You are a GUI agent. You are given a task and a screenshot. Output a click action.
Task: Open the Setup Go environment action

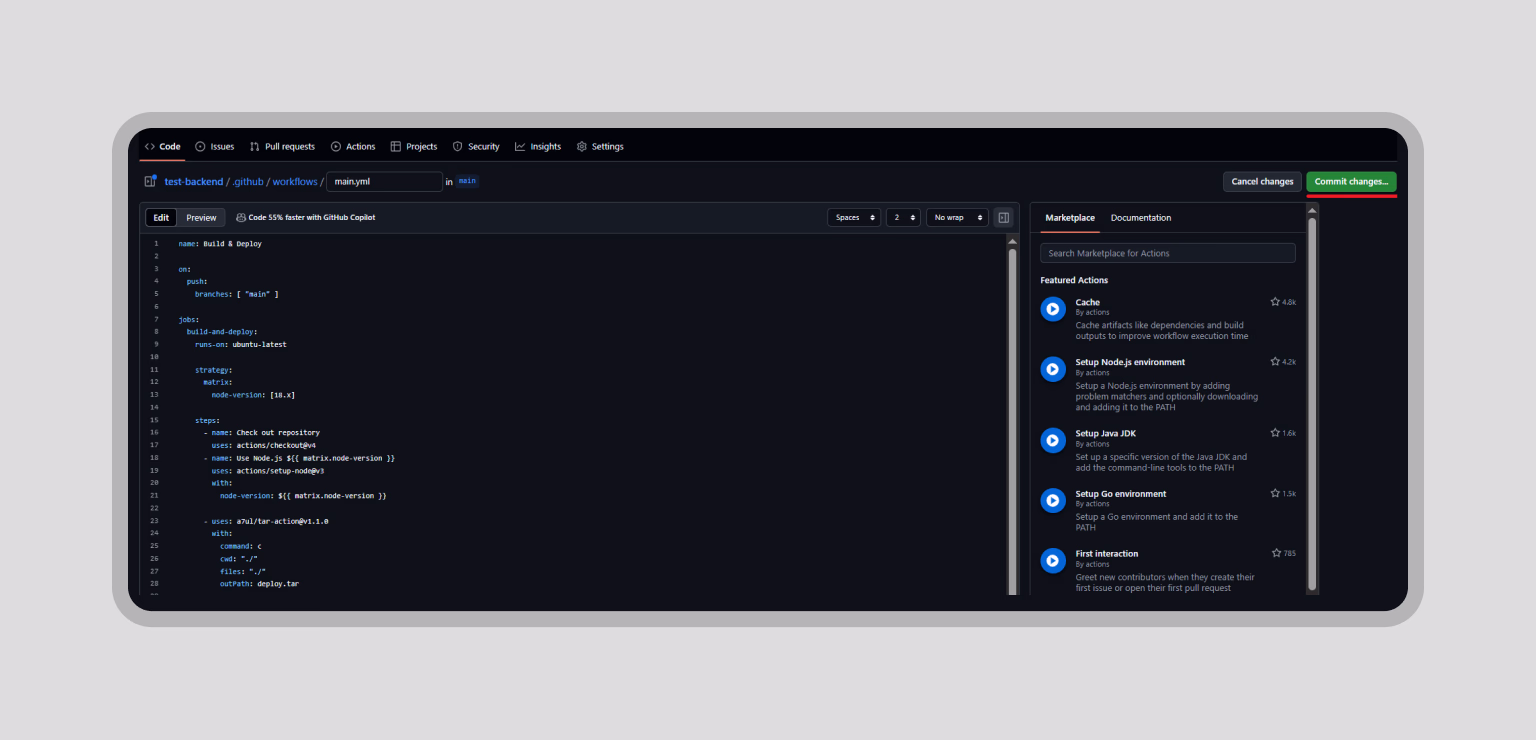coord(1121,493)
